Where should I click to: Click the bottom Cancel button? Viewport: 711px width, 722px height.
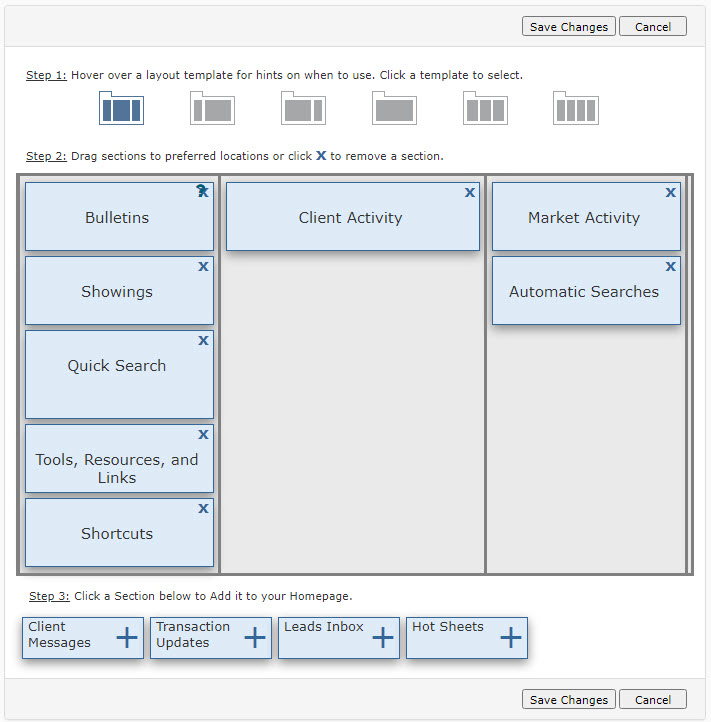[652, 700]
